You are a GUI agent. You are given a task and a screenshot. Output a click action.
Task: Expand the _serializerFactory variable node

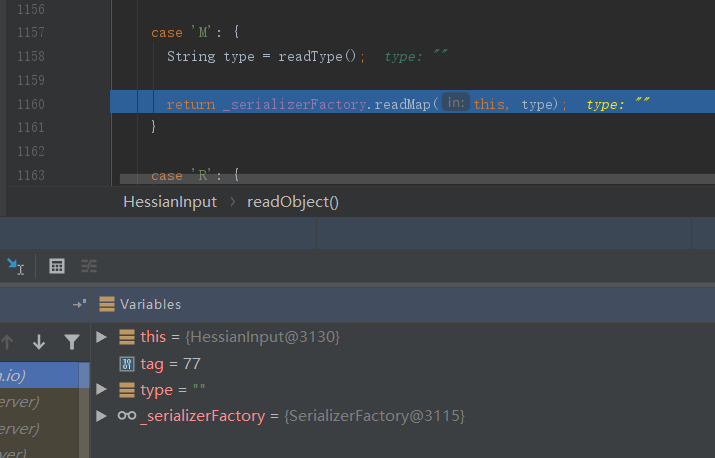point(101,415)
